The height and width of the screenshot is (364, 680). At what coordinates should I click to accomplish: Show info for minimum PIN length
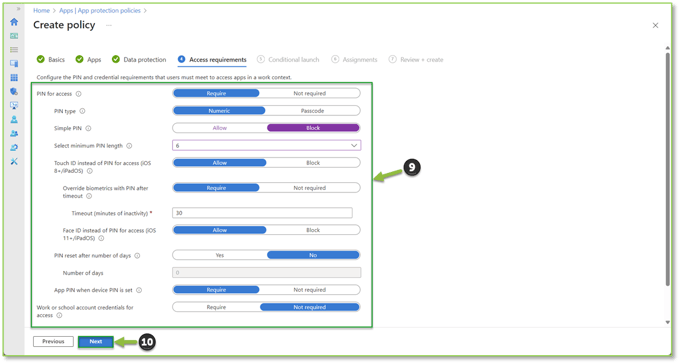pos(129,146)
